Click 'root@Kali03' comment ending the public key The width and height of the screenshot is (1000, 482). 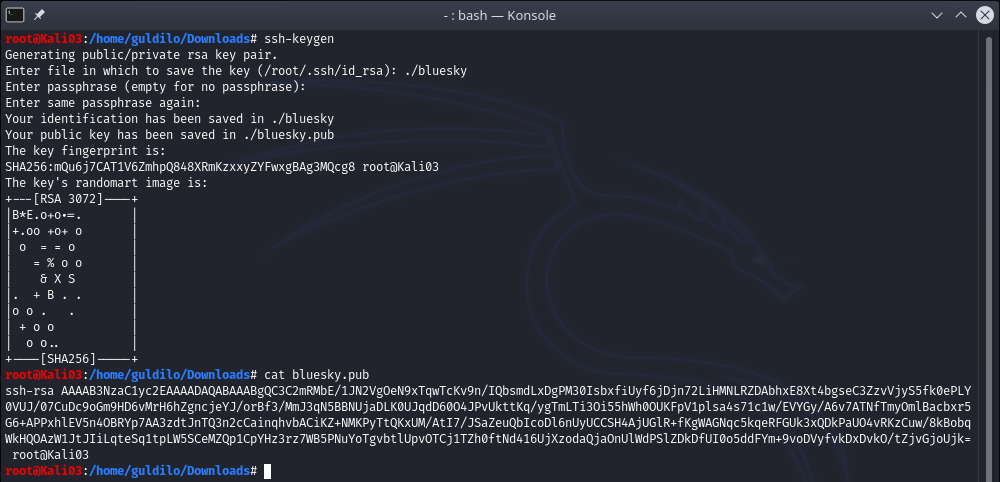pos(50,454)
